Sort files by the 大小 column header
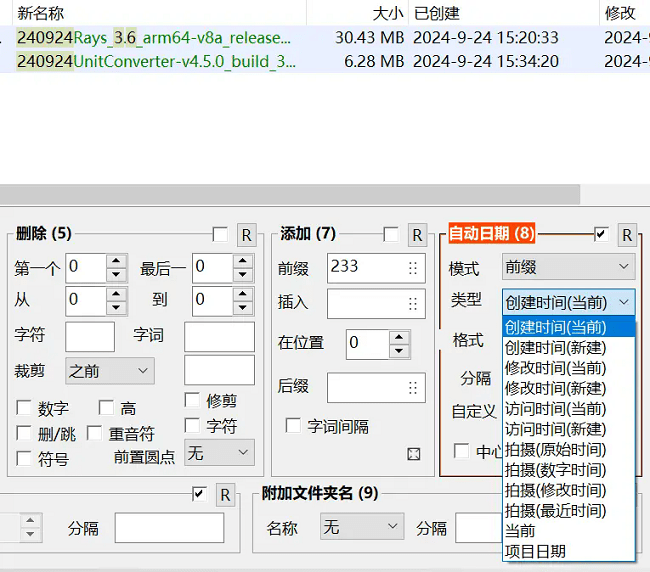 click(x=387, y=13)
